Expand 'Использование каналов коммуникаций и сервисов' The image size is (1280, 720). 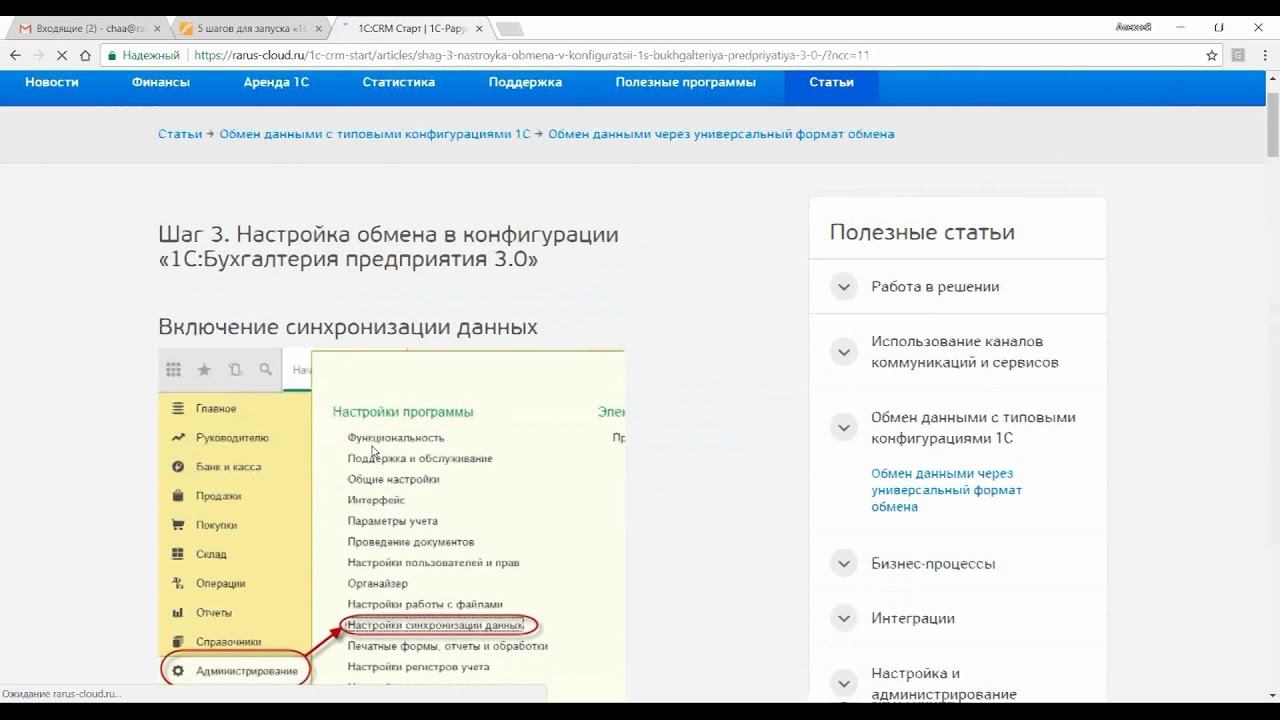[x=844, y=352]
